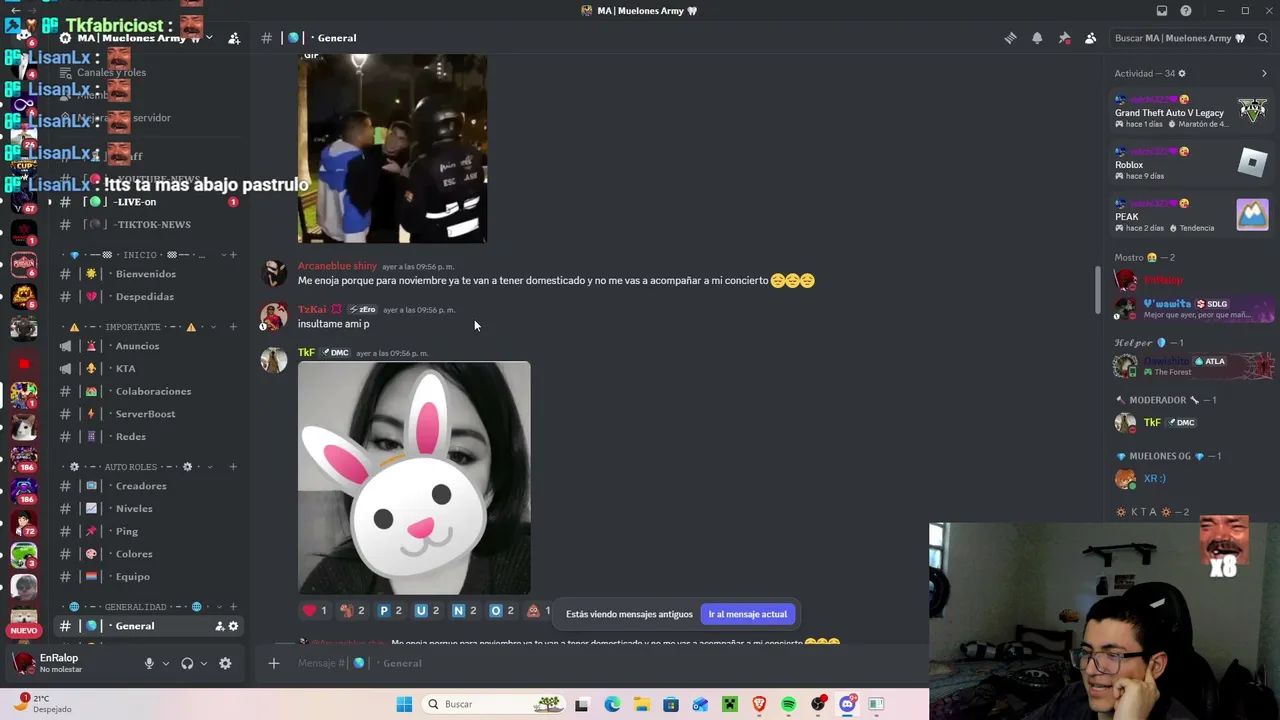Open the Roblox activity card

point(1192,164)
